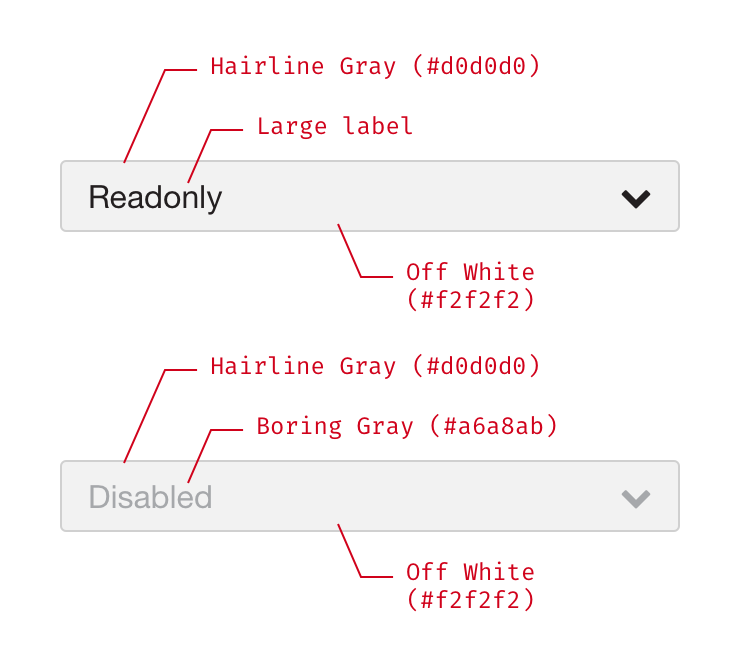Click the red leader line from Boring Gray
Viewport: 740px width, 648px height.
pos(199,455)
